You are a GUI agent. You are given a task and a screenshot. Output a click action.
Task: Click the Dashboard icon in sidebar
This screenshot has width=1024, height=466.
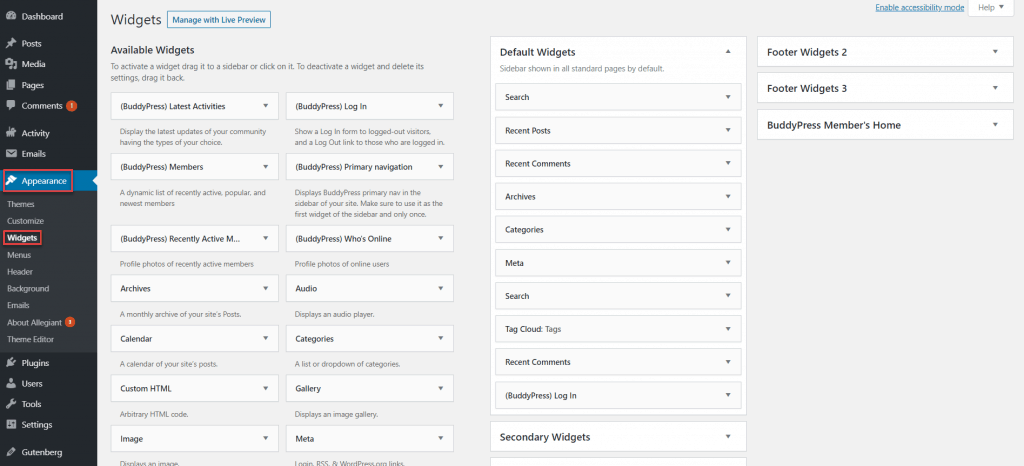coord(11,17)
